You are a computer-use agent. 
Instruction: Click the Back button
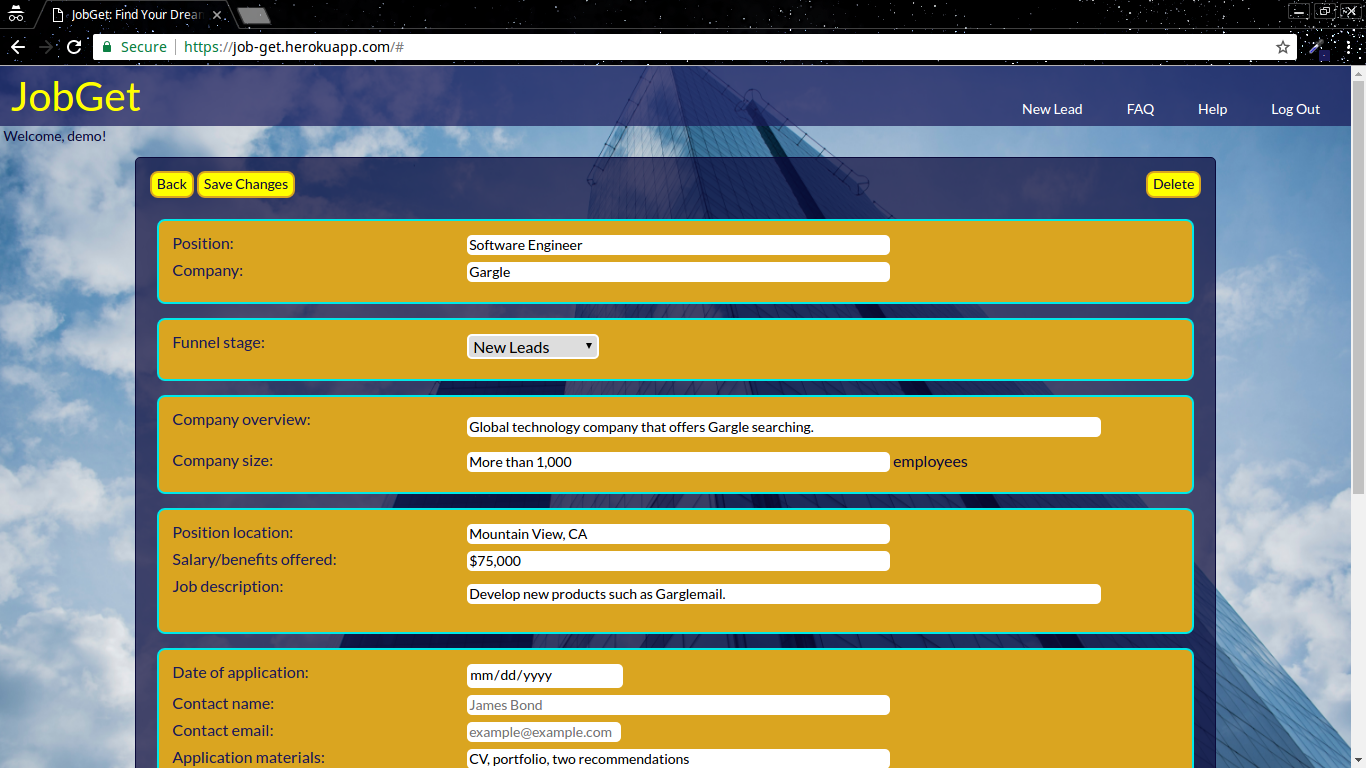tap(172, 184)
